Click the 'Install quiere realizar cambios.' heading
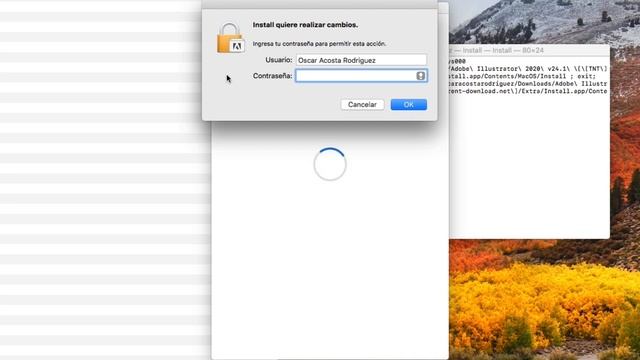The width and height of the screenshot is (640, 360). (305, 25)
